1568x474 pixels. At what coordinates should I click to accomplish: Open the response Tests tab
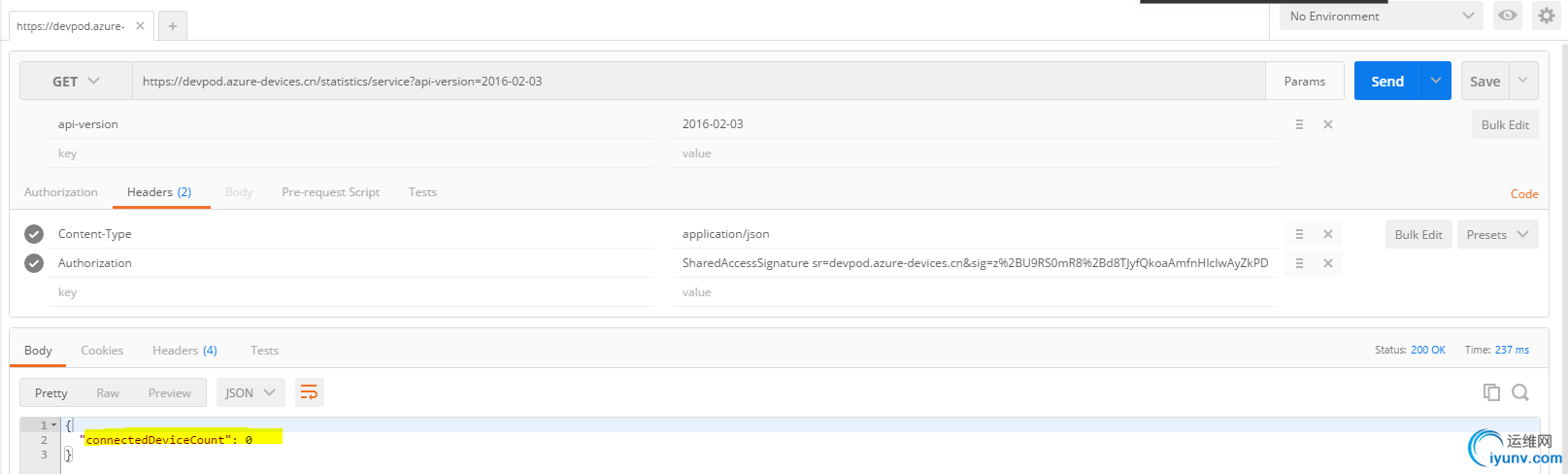pyautogui.click(x=264, y=351)
